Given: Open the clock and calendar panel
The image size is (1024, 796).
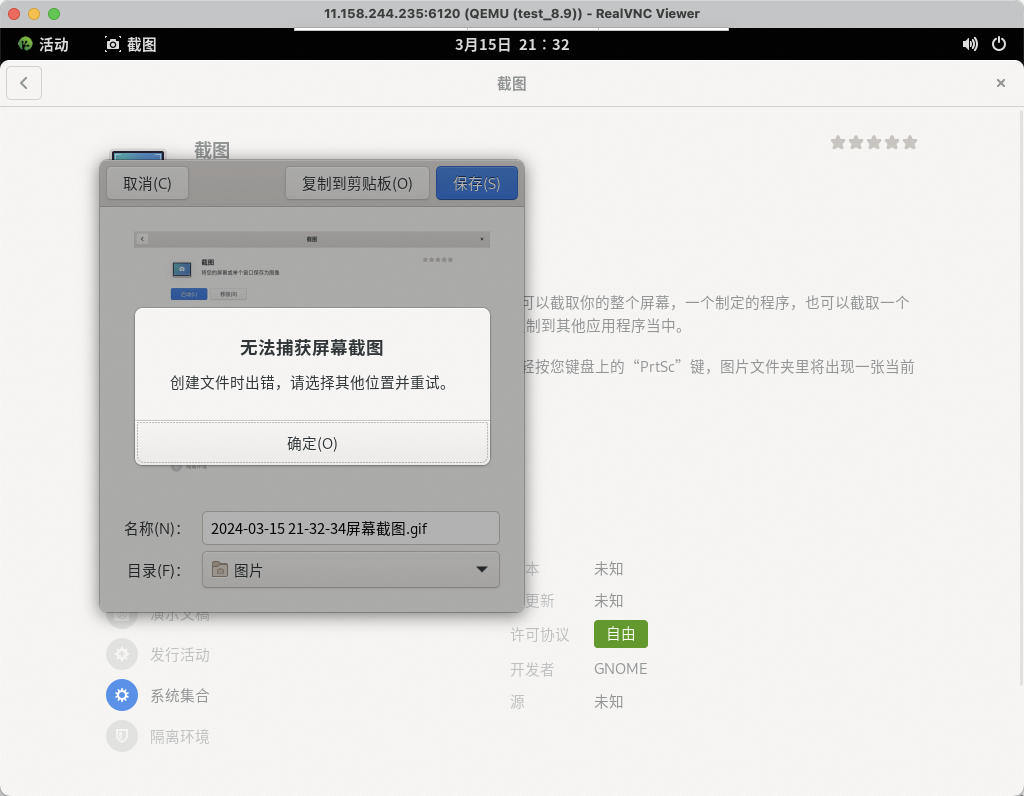Looking at the screenshot, I should pyautogui.click(x=511, y=44).
